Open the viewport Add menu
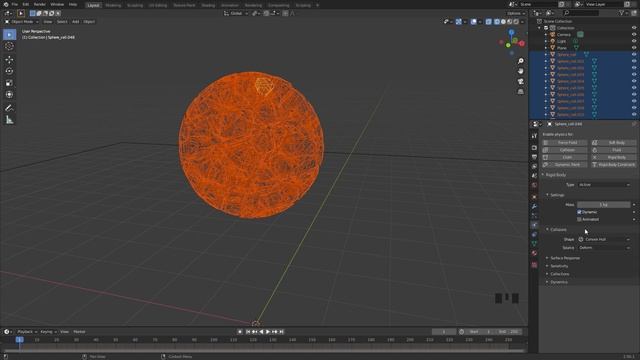The width and height of the screenshot is (640, 360). [76, 22]
